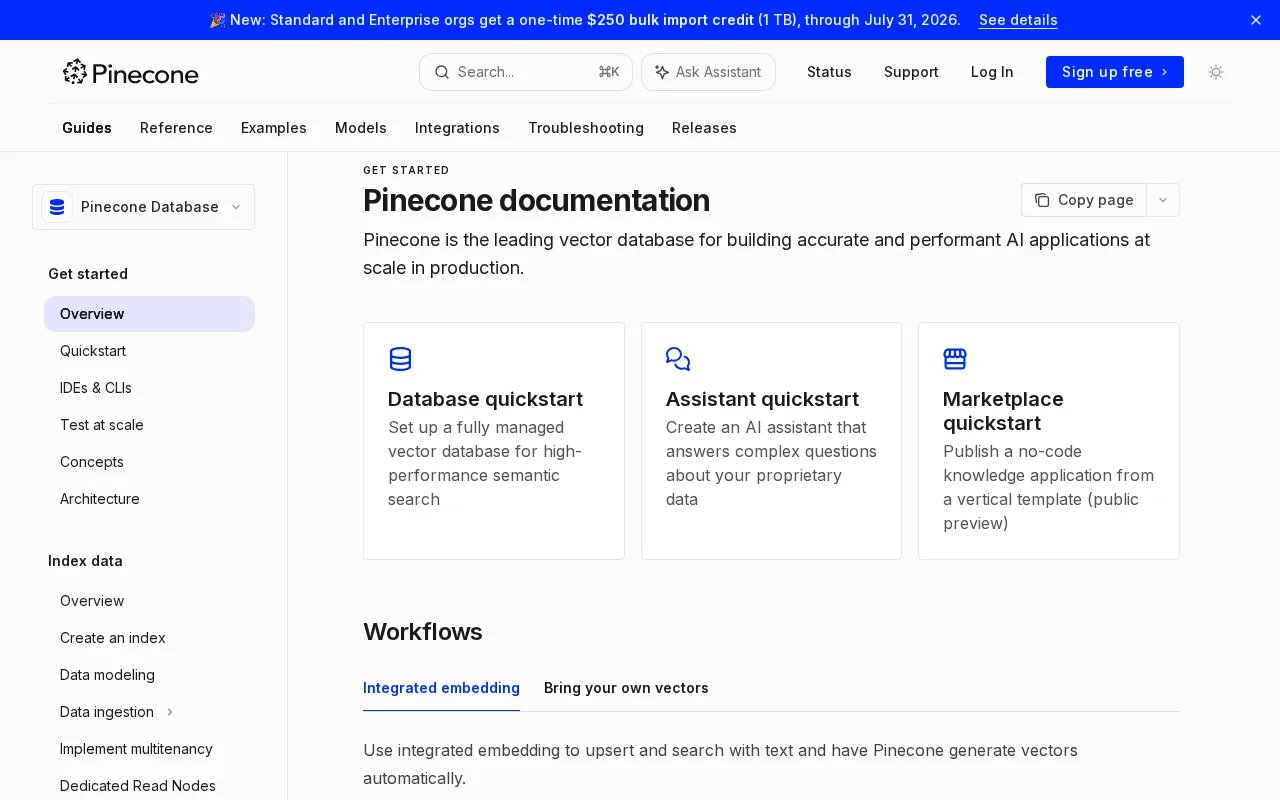The image size is (1280, 800).
Task: Click Sign up free button
Action: pos(1115,72)
